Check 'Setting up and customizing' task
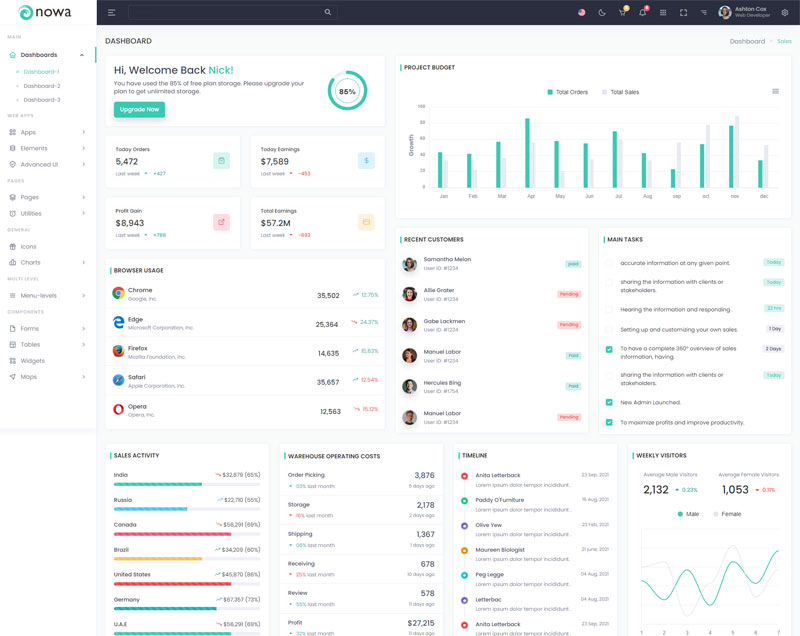Viewport: 800px width, 636px height. (609, 329)
